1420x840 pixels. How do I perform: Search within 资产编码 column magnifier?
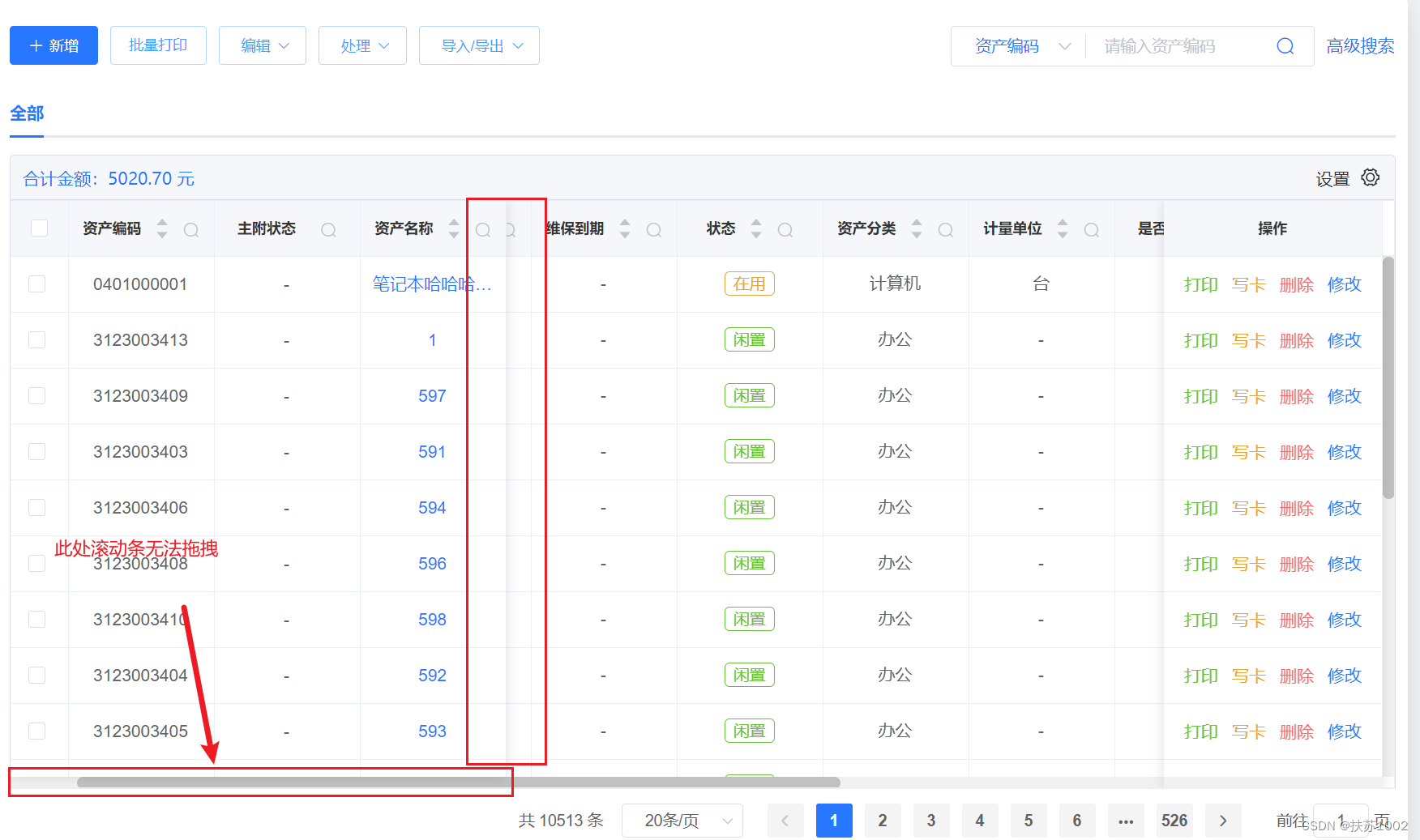click(x=191, y=230)
